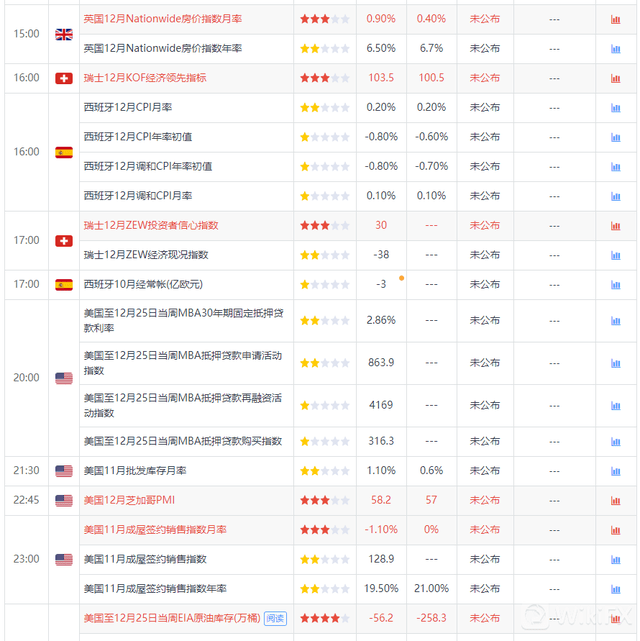The width and height of the screenshot is (640, 641).
Task: Open chart icon for MBA抵押贷款再融资活动指数
Action: [615, 406]
